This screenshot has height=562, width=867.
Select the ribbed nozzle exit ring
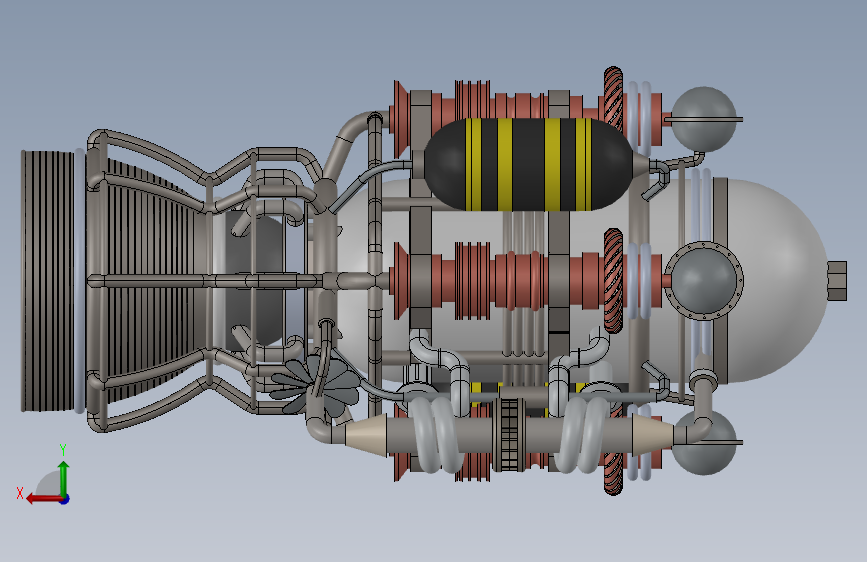click(48, 280)
